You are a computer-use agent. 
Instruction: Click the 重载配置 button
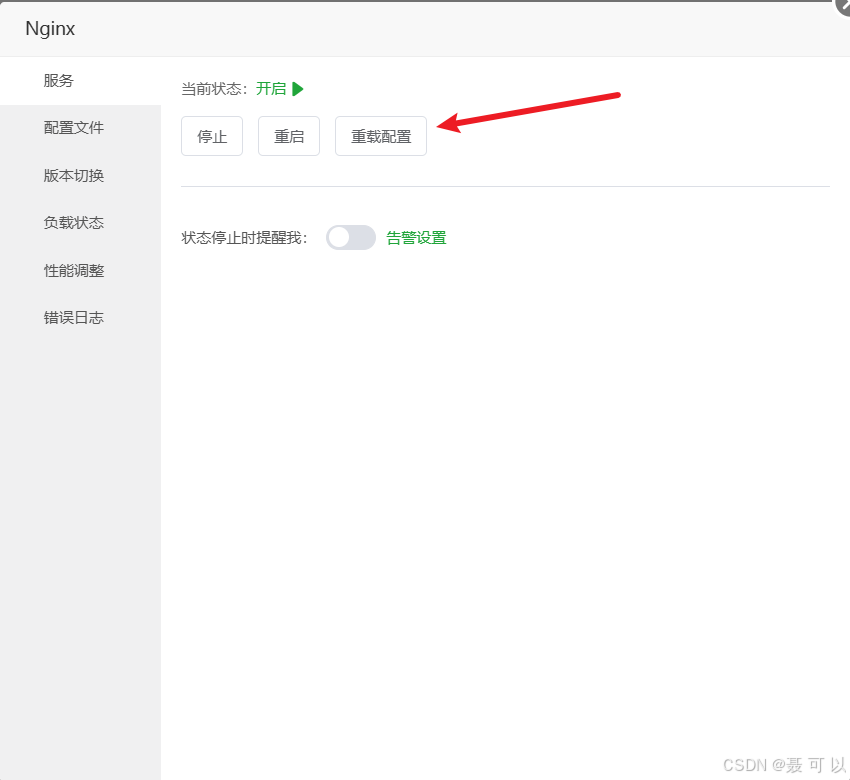381,136
